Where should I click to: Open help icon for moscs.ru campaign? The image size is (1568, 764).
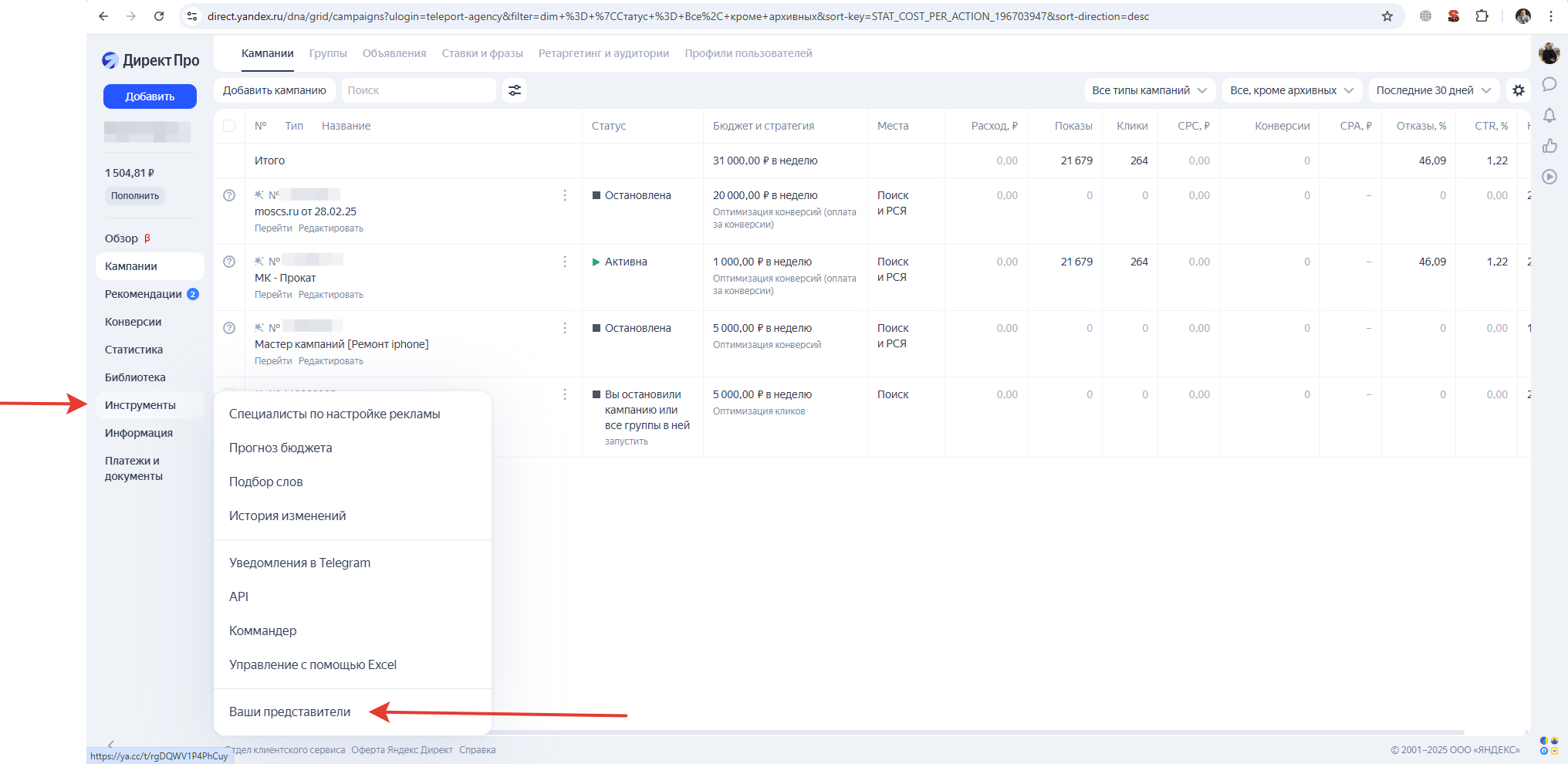229,195
